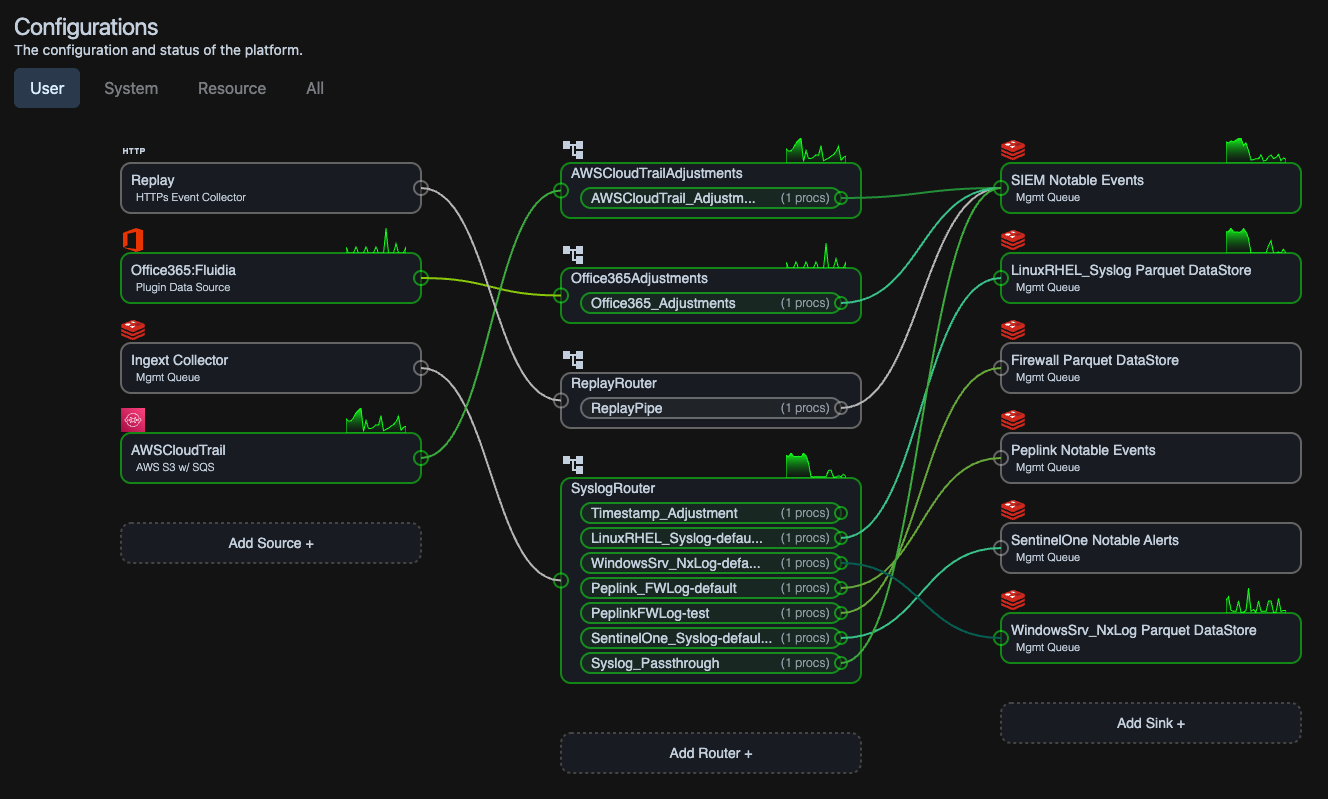The height and width of the screenshot is (799, 1328).
Task: Click the queue icon on SIEM Notable Events
Action: pyautogui.click(x=1013, y=150)
